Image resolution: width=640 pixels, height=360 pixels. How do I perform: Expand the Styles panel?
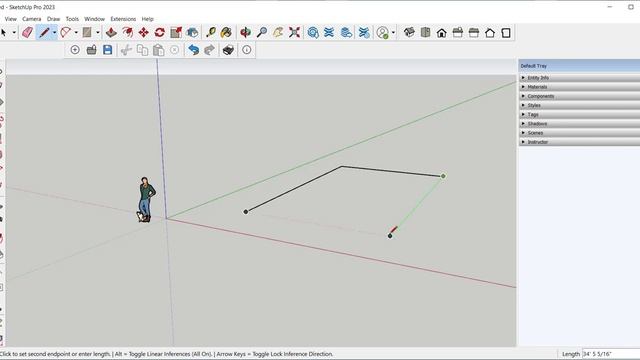tap(580, 105)
